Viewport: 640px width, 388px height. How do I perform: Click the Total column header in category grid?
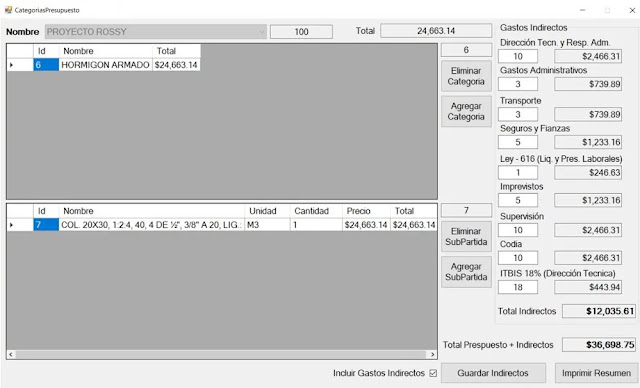tap(176, 51)
